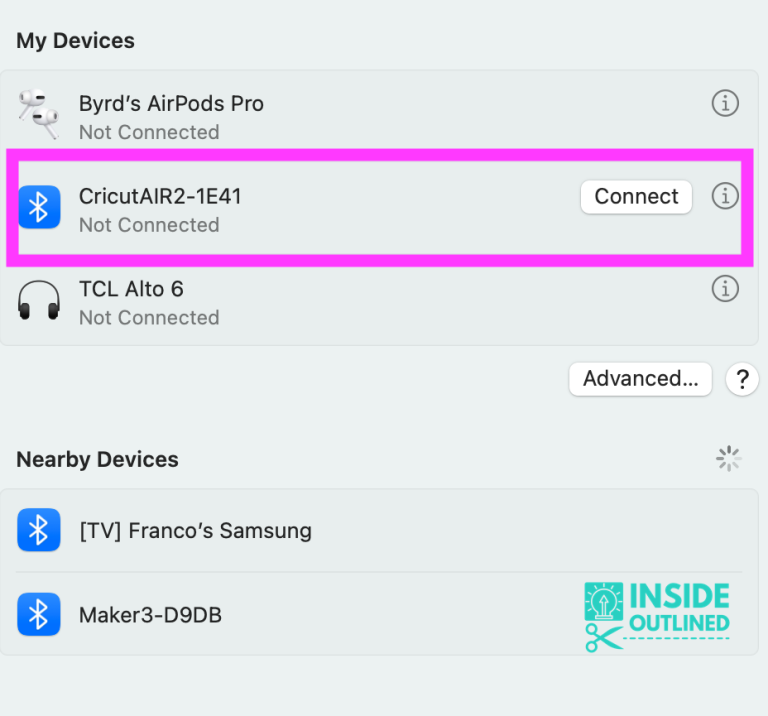Click the Bluetooth icon beside Franco's Samsung TV
The width and height of the screenshot is (768, 716).
(39, 530)
